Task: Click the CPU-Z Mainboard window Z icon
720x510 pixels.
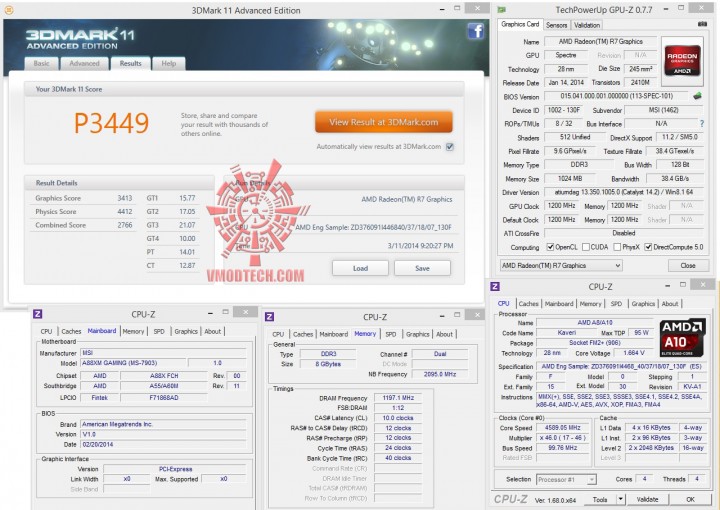Action: (x=38, y=314)
